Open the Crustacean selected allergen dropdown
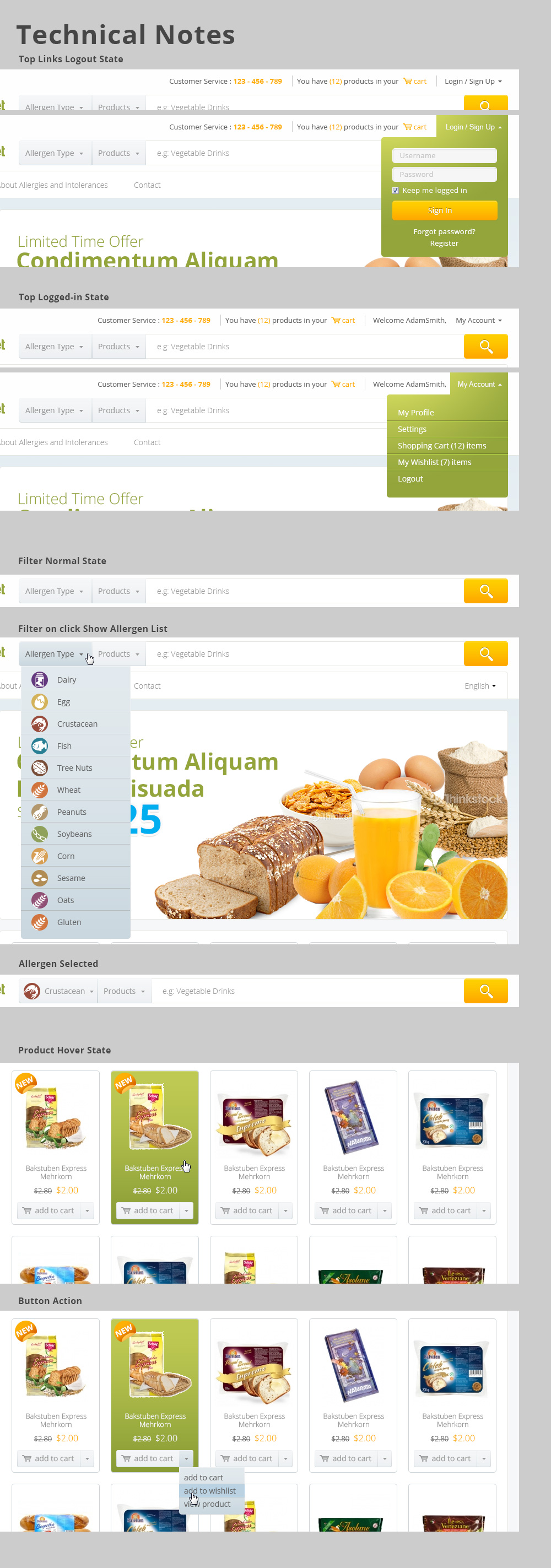551x1568 pixels. coord(58,991)
